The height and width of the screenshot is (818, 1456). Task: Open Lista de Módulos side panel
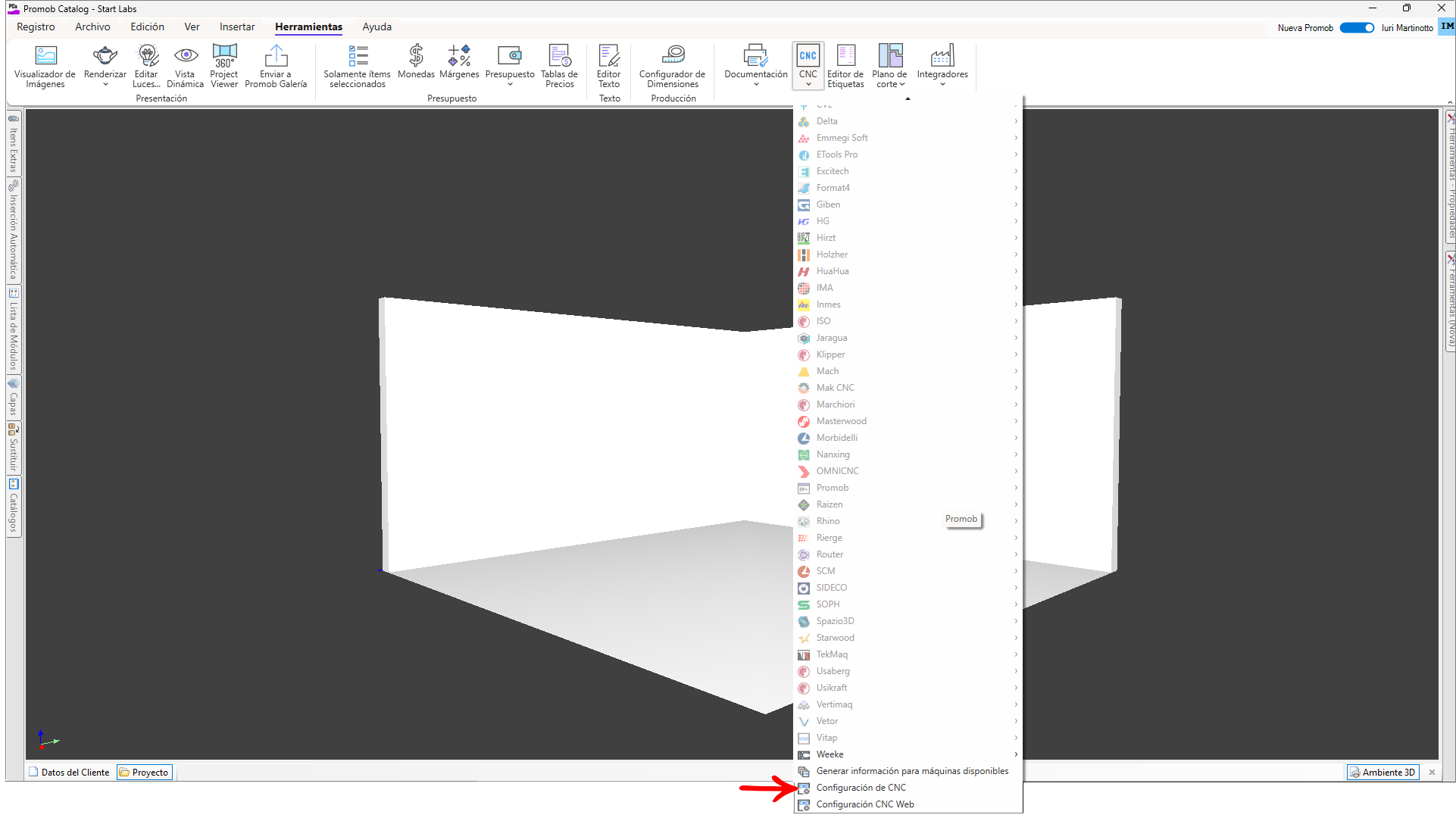13,329
